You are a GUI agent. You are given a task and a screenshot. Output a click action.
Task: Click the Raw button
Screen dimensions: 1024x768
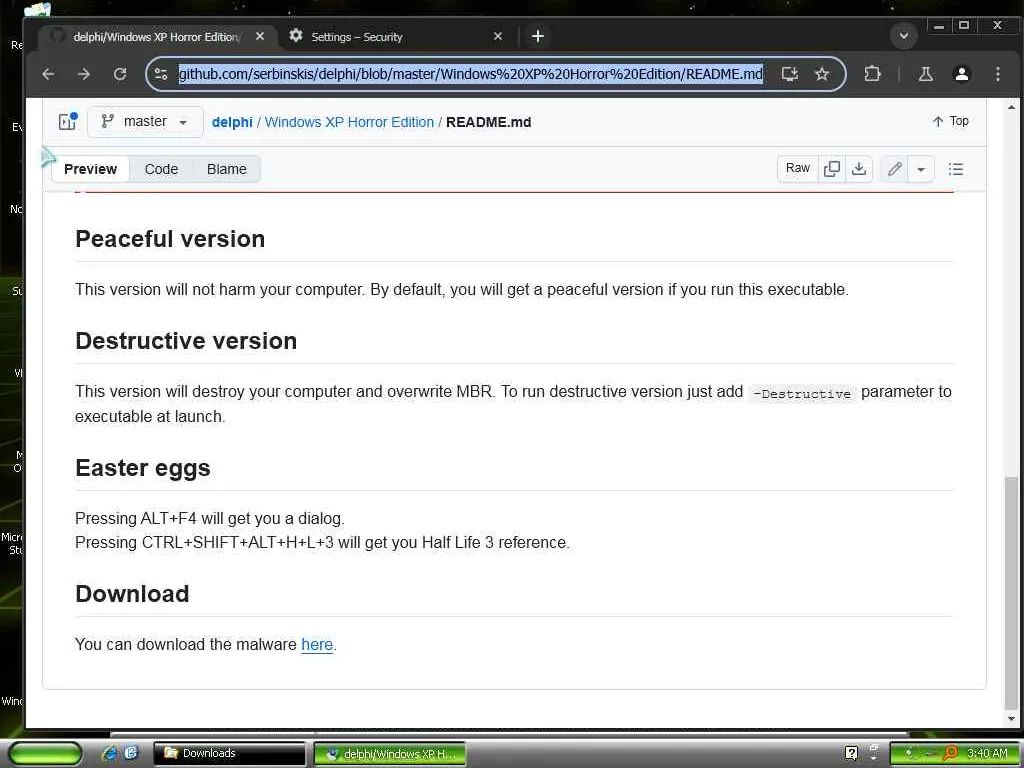point(797,168)
